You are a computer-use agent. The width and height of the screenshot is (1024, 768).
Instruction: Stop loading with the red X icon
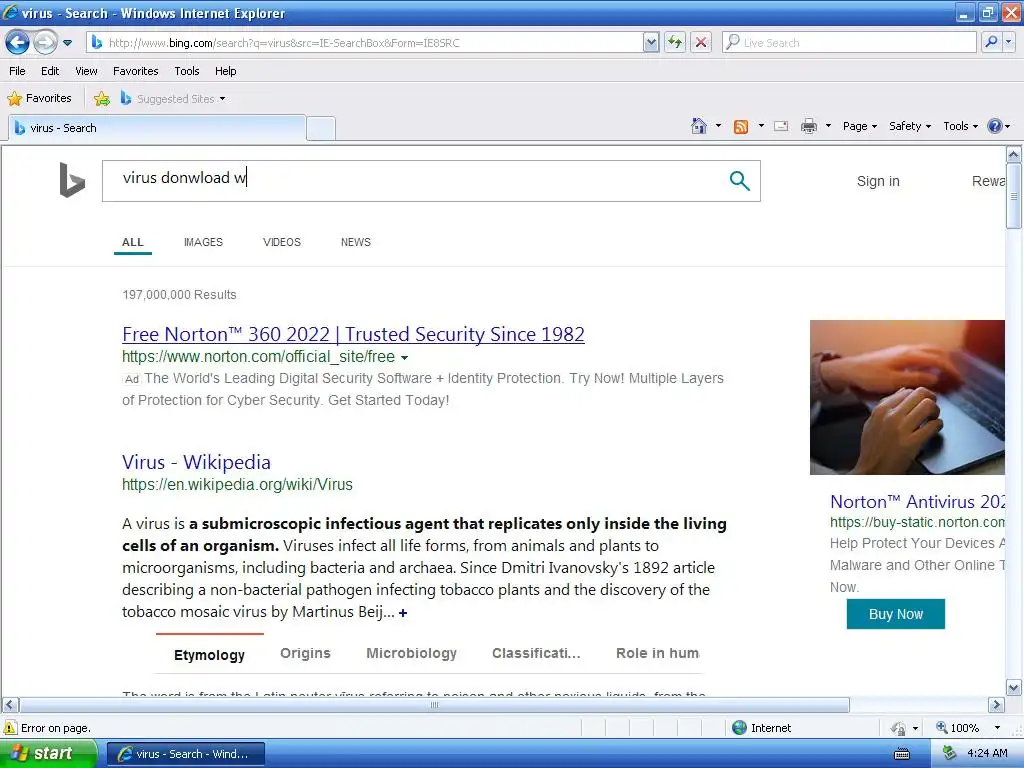[701, 42]
